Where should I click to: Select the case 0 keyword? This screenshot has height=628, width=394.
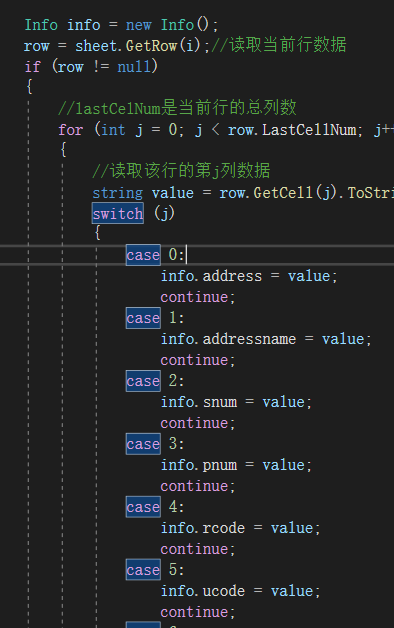143,255
